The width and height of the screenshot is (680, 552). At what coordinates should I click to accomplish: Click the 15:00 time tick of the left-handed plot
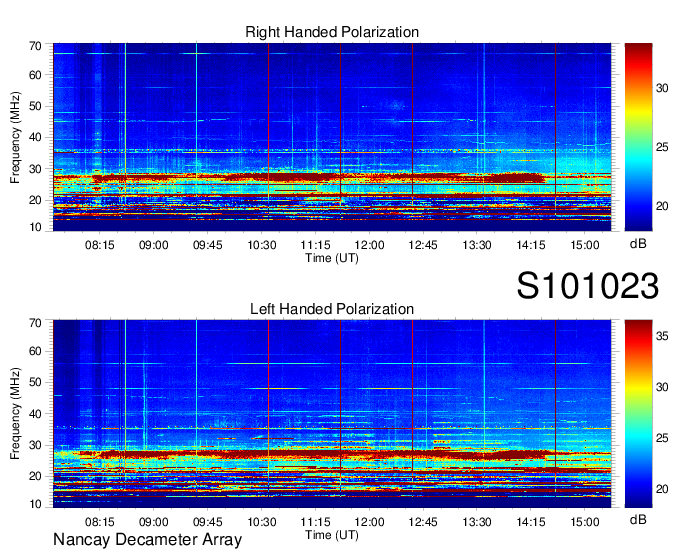tap(585, 522)
